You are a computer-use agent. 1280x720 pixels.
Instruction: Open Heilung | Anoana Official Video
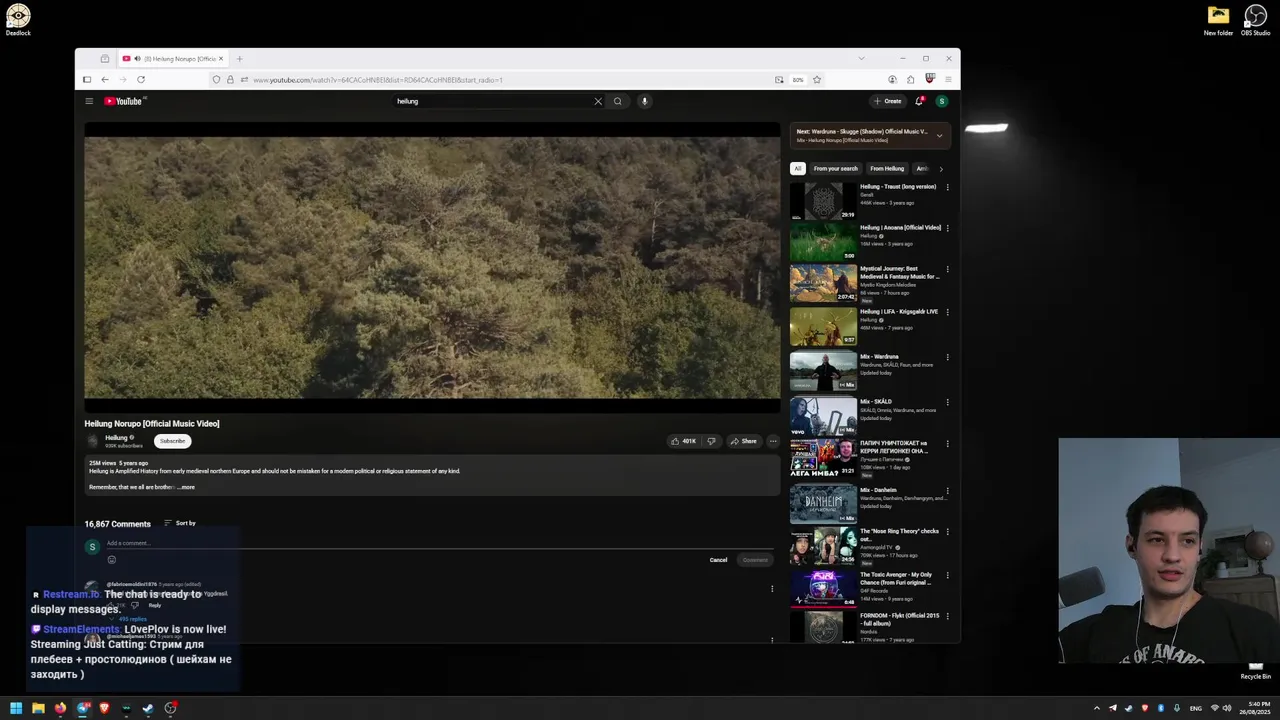[x=900, y=227]
